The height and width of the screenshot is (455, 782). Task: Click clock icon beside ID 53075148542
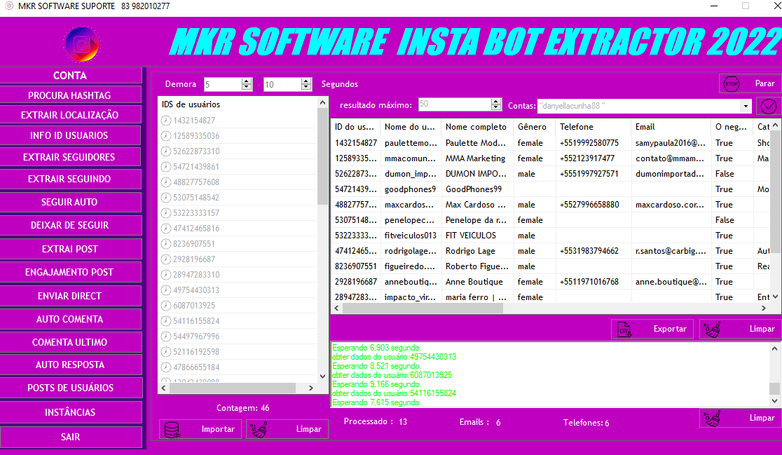pos(166,198)
